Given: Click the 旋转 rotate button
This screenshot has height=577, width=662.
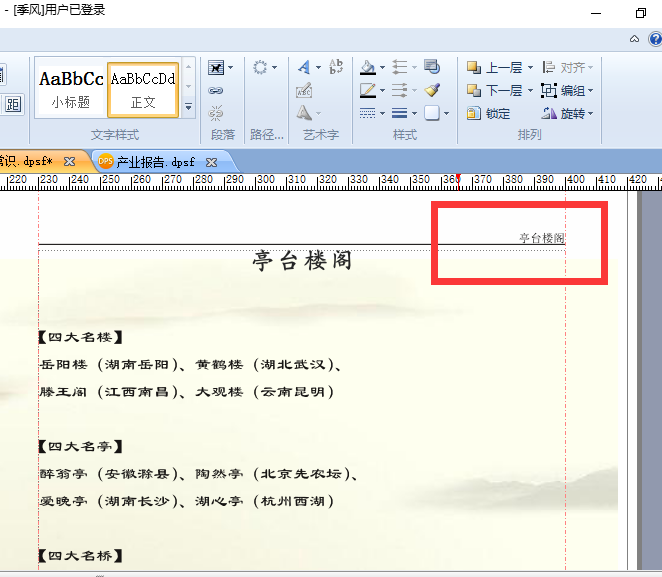Looking at the screenshot, I should click(568, 113).
